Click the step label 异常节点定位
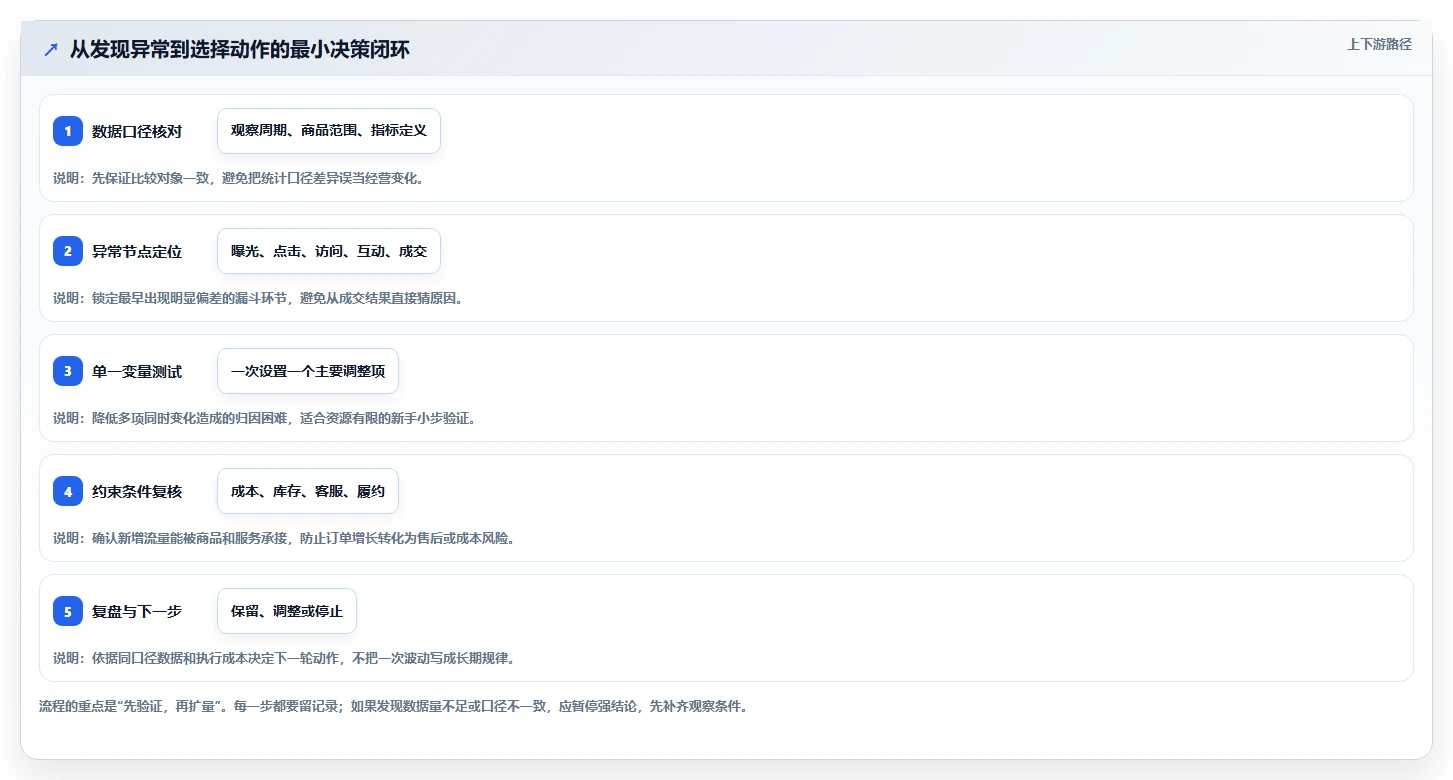Image resolution: width=1453 pixels, height=780 pixels. point(137,252)
